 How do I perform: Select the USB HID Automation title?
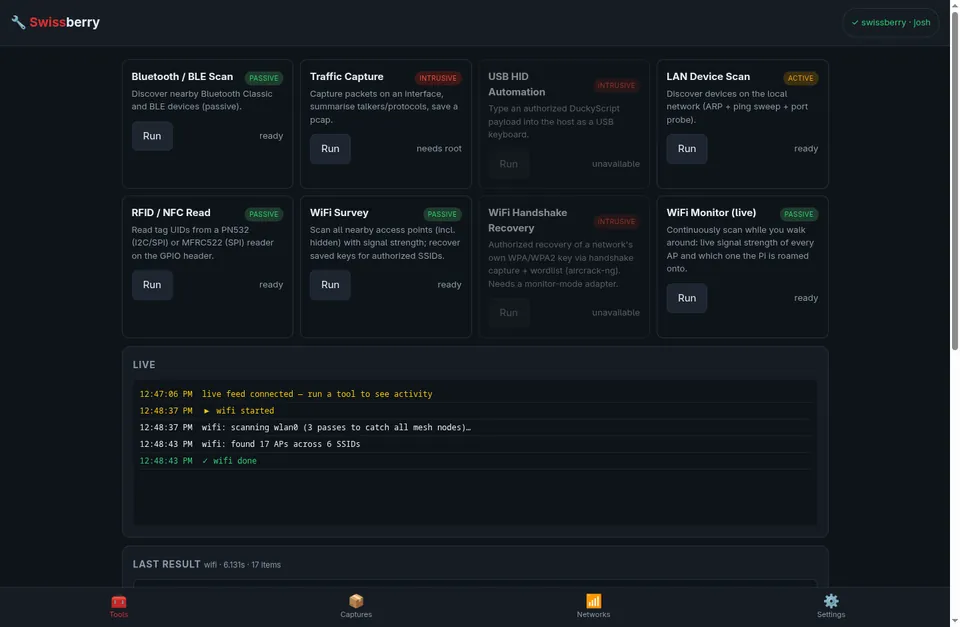tap(516, 84)
